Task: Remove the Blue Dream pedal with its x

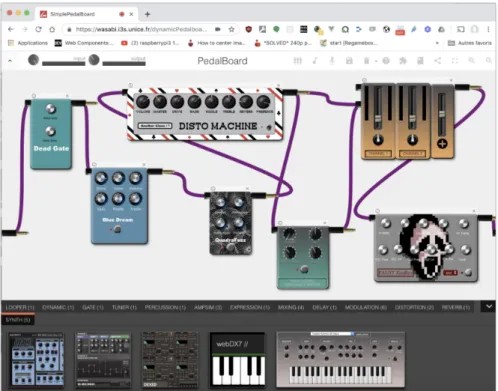Action: [x=144, y=165]
